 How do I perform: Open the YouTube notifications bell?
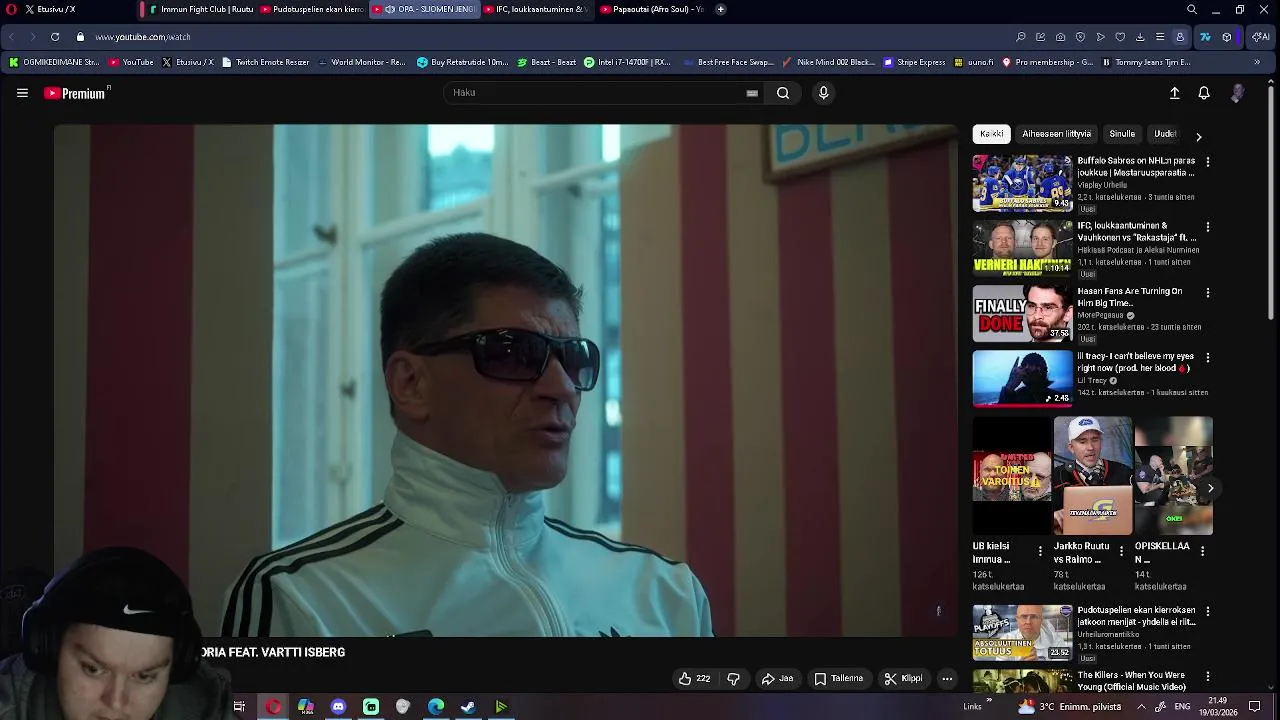tap(1204, 93)
